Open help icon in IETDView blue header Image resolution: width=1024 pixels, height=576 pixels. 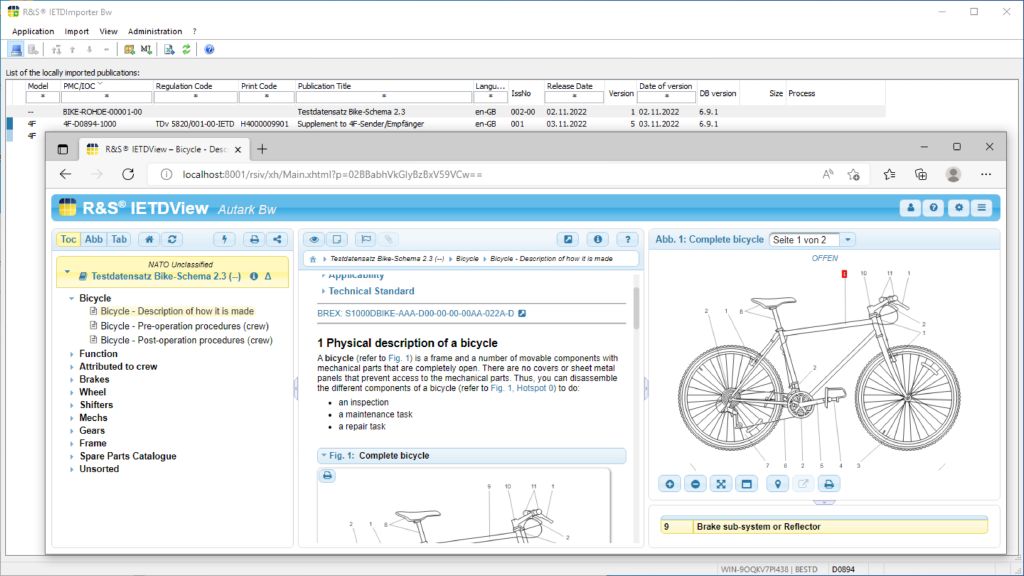(x=934, y=208)
